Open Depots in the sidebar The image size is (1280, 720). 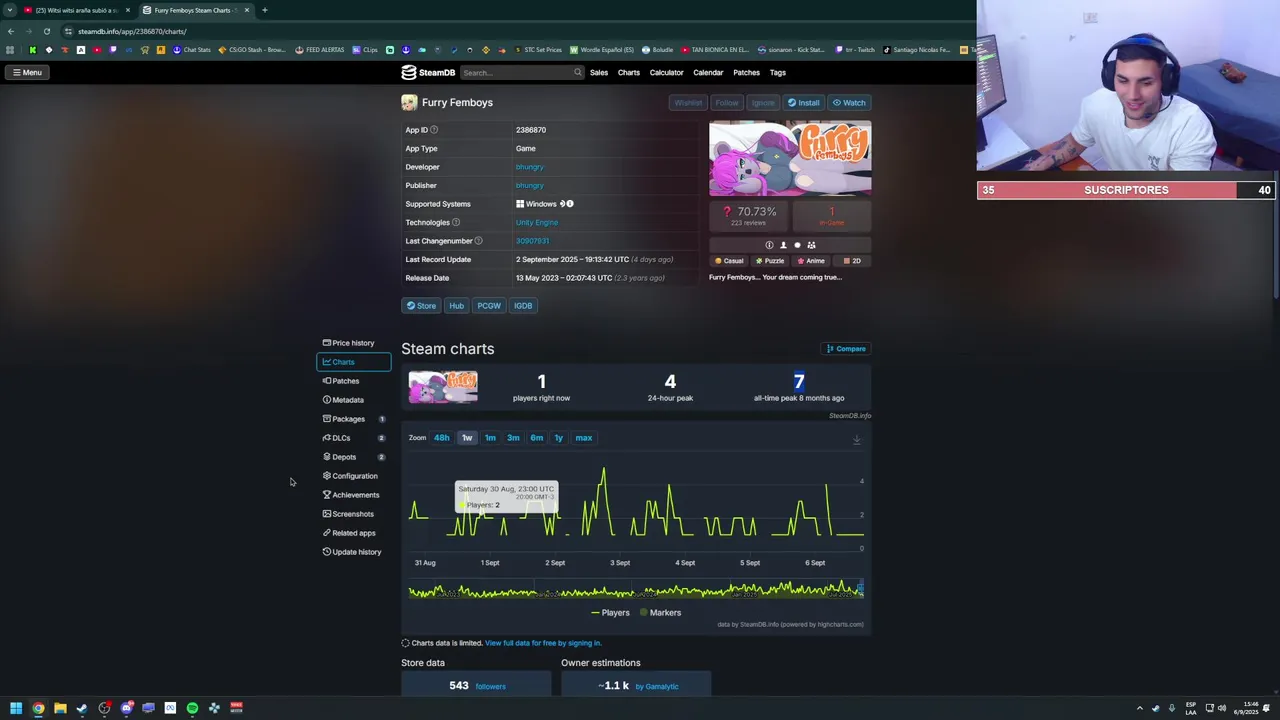pyautogui.click(x=353, y=457)
